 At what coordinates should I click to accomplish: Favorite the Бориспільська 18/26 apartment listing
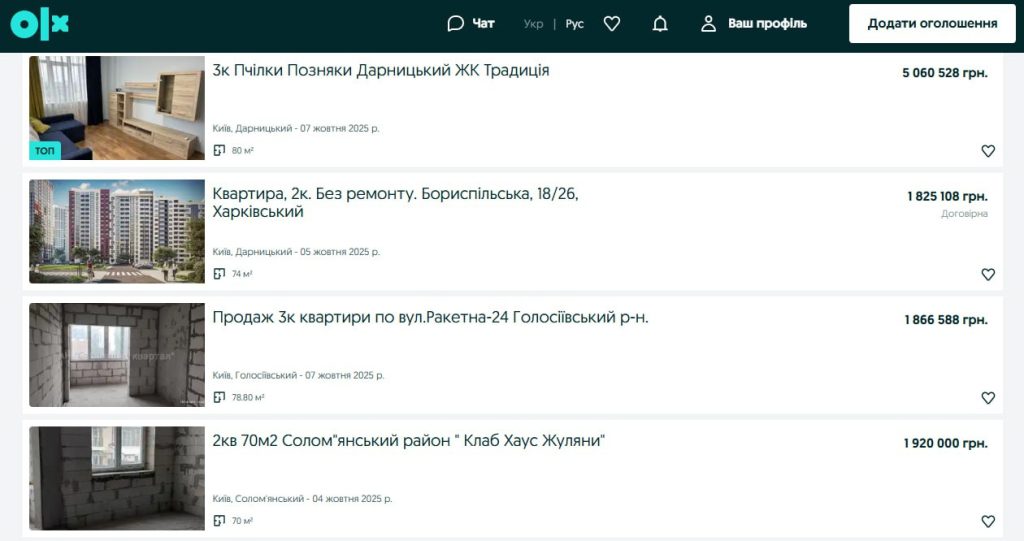(x=988, y=274)
